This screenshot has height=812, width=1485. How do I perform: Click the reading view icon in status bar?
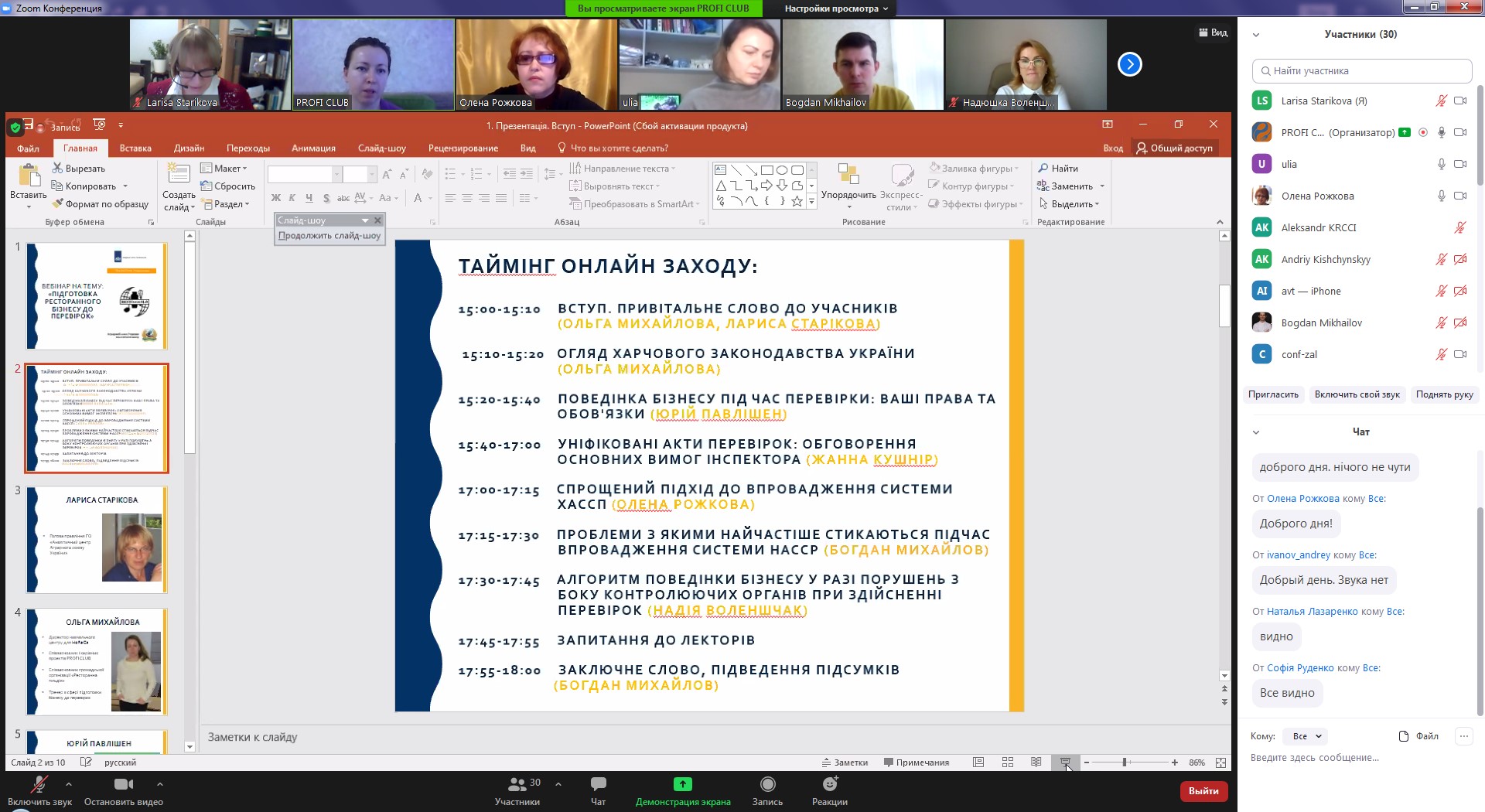coord(1036,763)
